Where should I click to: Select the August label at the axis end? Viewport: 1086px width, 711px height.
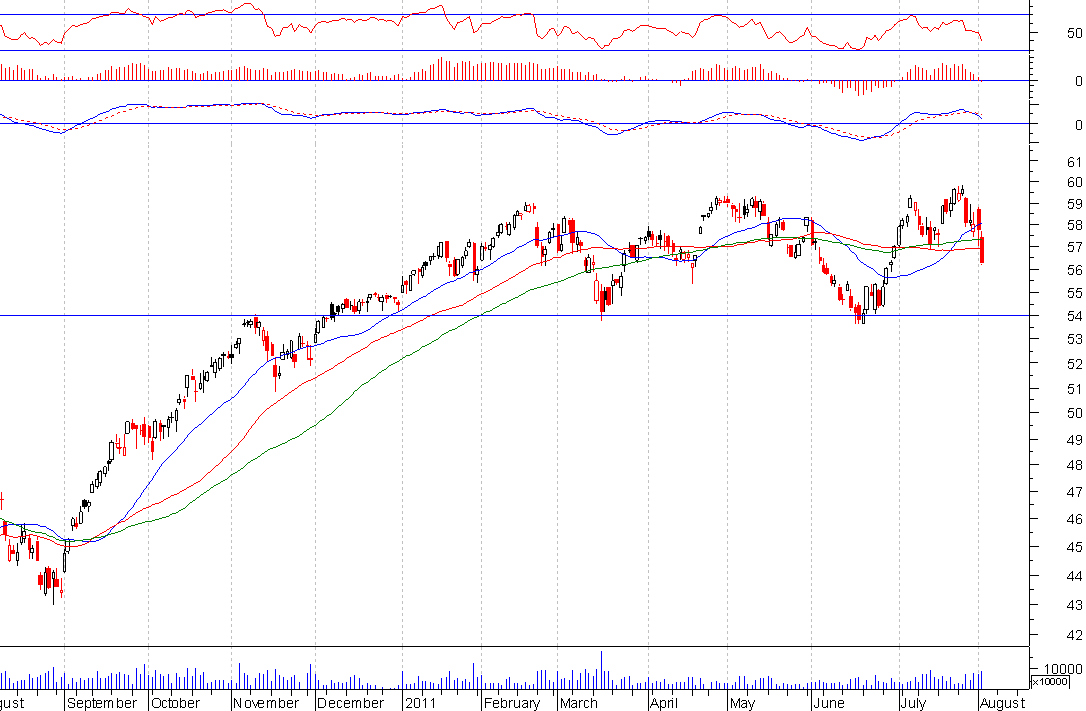tap(1003, 703)
